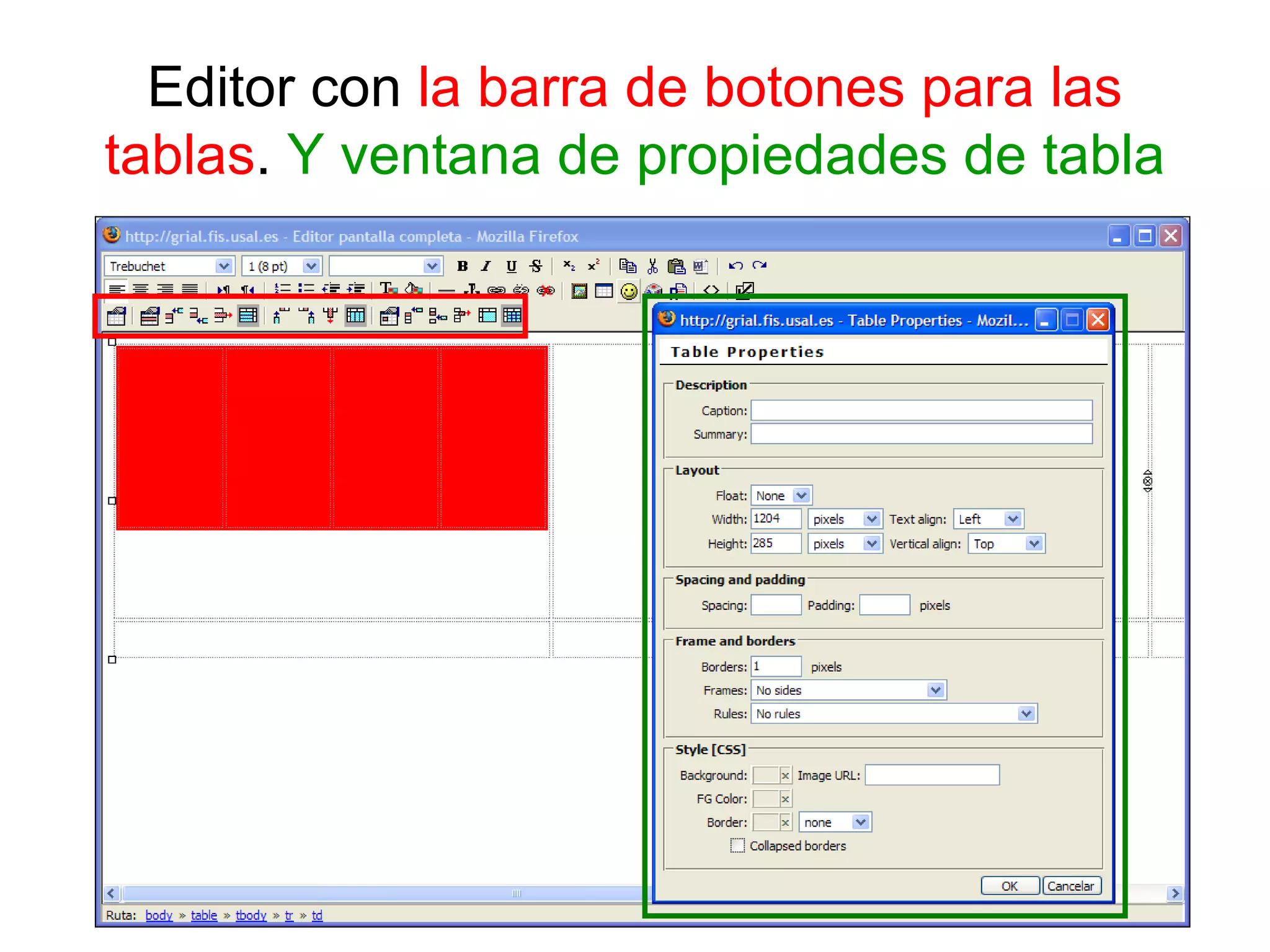This screenshot has width=1270, height=952.
Task: Click the Redo arrow icon
Action: tap(760, 267)
